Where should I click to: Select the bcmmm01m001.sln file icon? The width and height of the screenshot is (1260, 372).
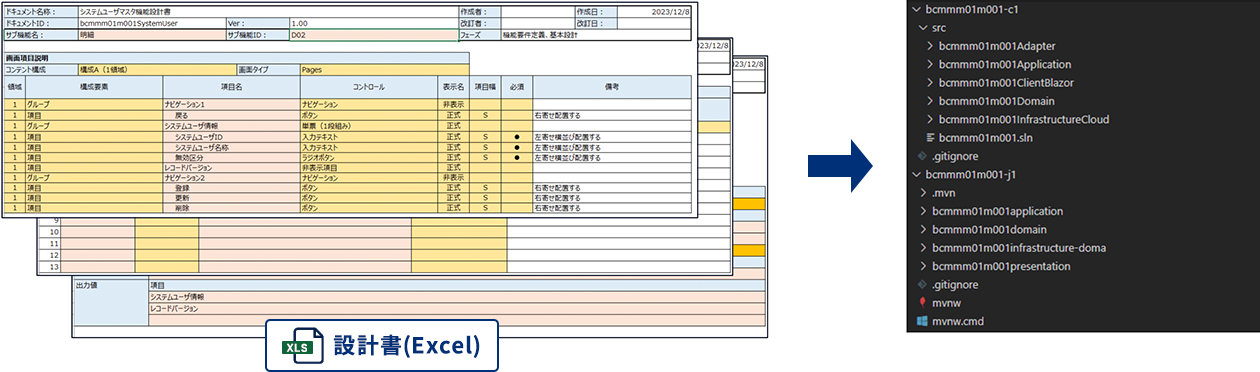click(x=932, y=137)
